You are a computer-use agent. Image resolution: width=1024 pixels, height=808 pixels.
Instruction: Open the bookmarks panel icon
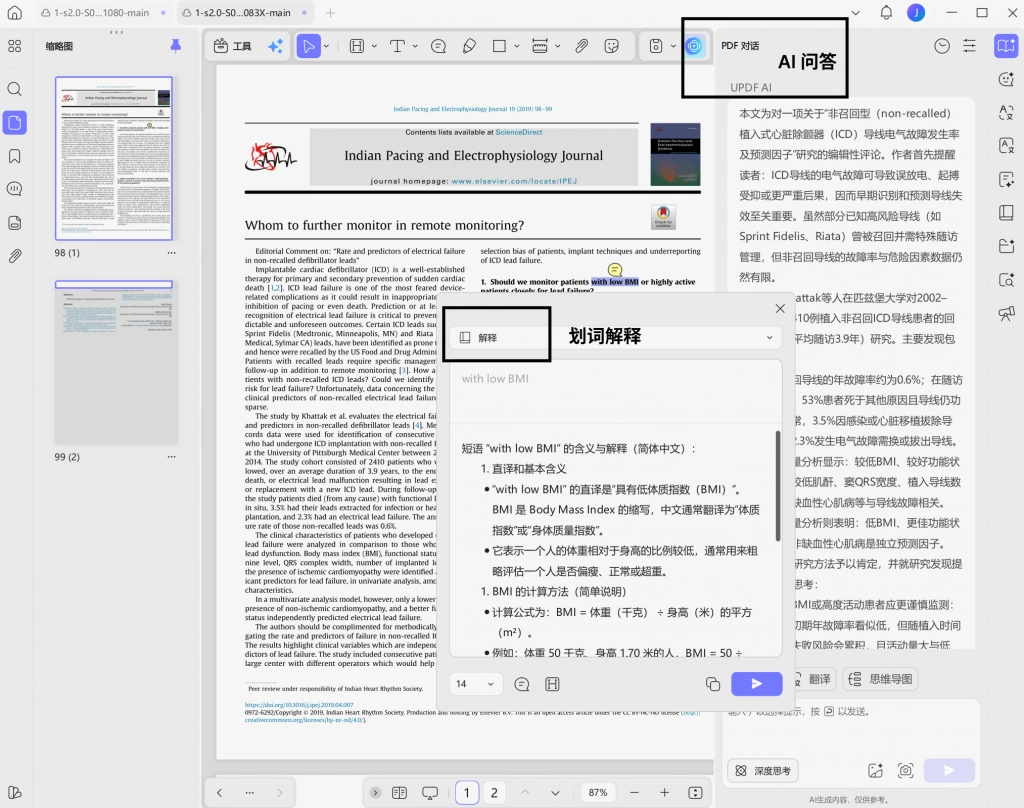point(14,156)
